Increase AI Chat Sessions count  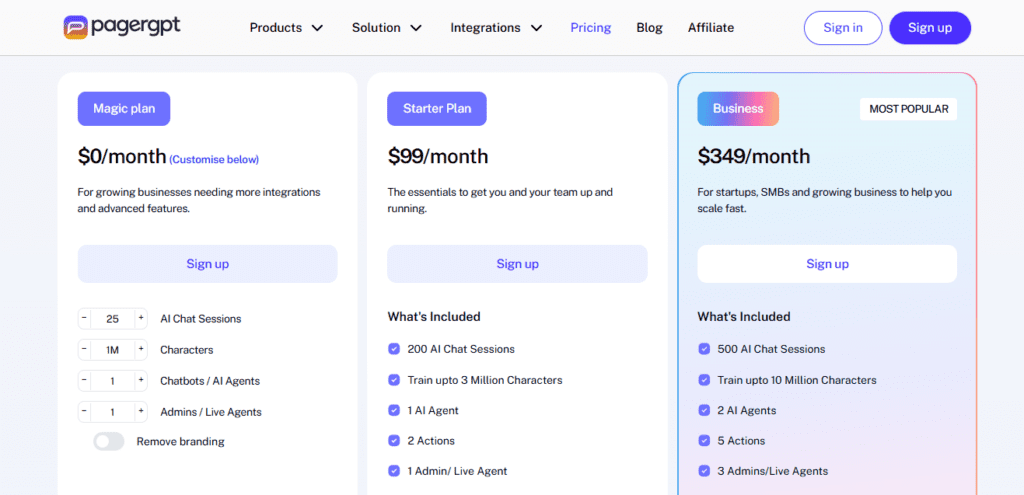pyautogui.click(x=140, y=319)
